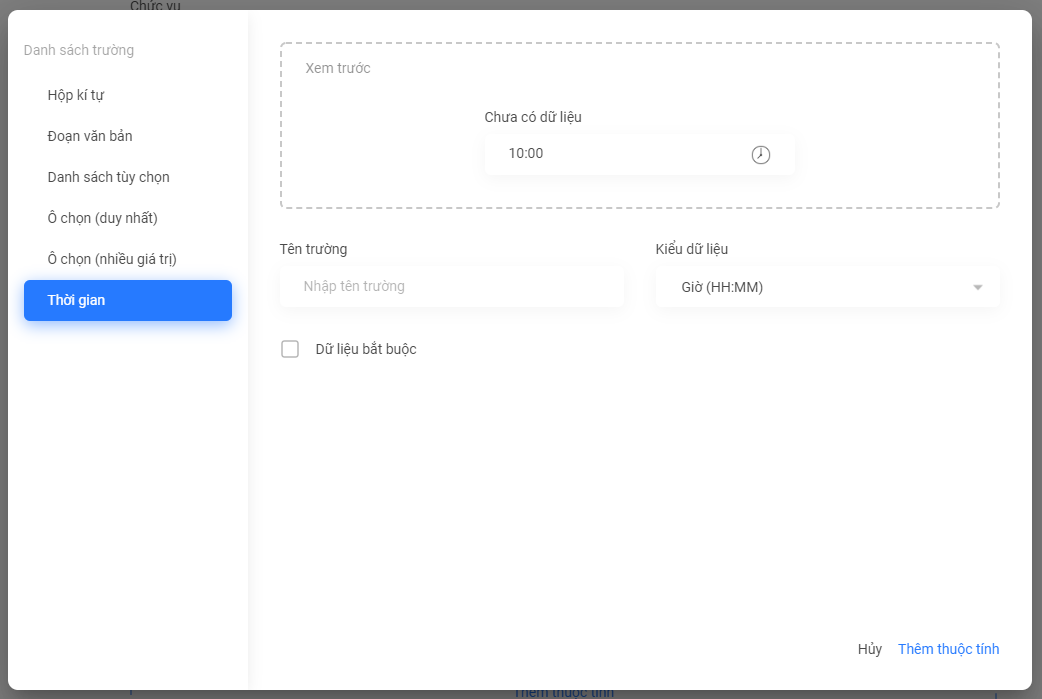Open the Kiểu dữ liệu dropdown
The image size is (1042, 699).
pyautogui.click(x=827, y=287)
